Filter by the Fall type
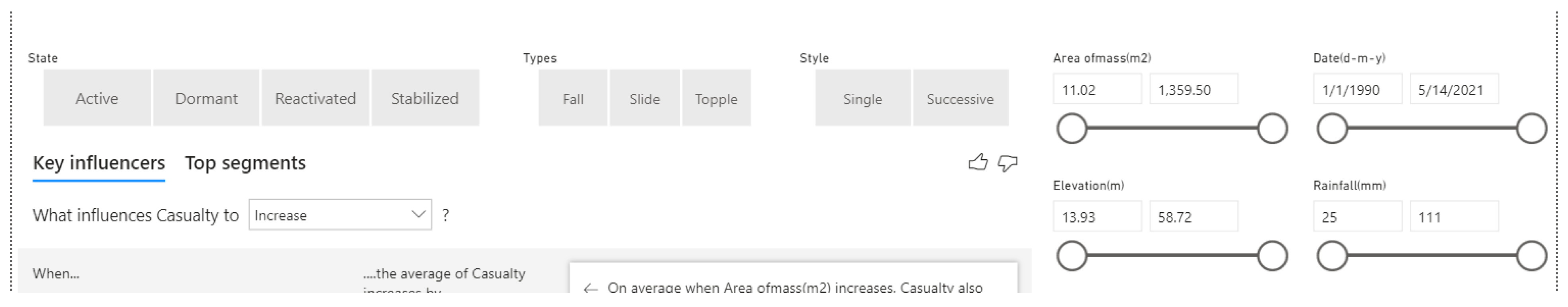The width and height of the screenshot is (1568, 307). 573,98
